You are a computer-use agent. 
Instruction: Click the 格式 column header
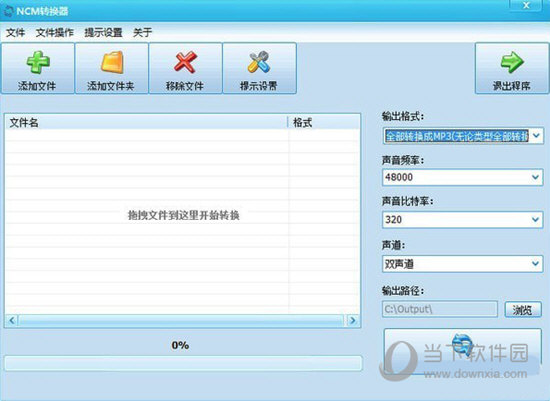324,122
